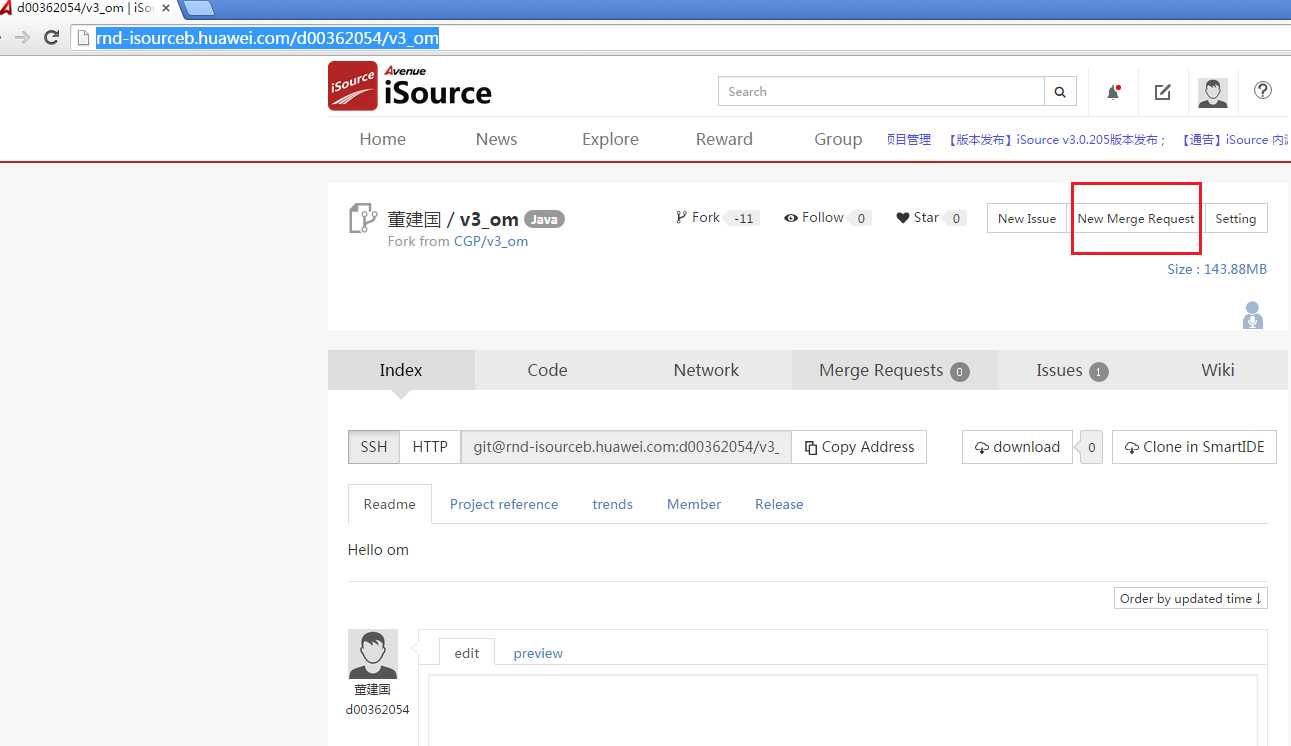Select the Readme sub-tab
The height and width of the screenshot is (746, 1291).
(389, 504)
